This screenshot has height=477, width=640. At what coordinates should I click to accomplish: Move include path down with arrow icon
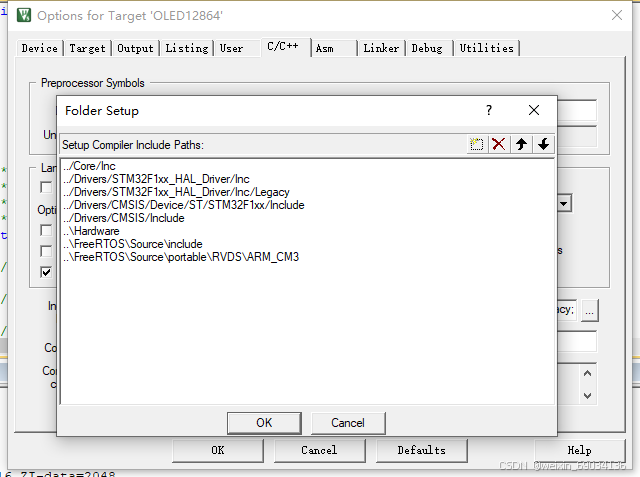coord(543,144)
